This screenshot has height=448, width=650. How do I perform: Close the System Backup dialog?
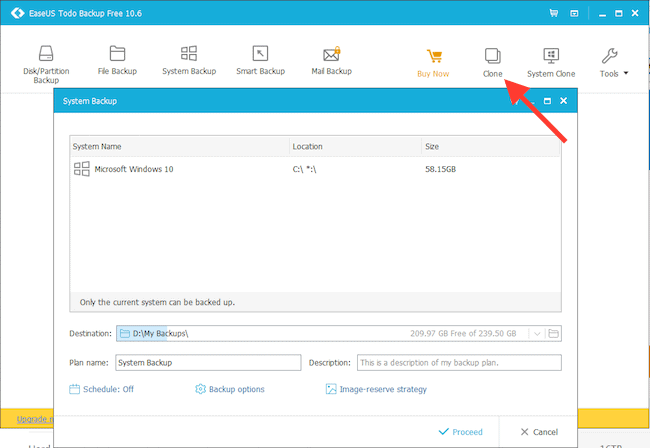(x=563, y=101)
